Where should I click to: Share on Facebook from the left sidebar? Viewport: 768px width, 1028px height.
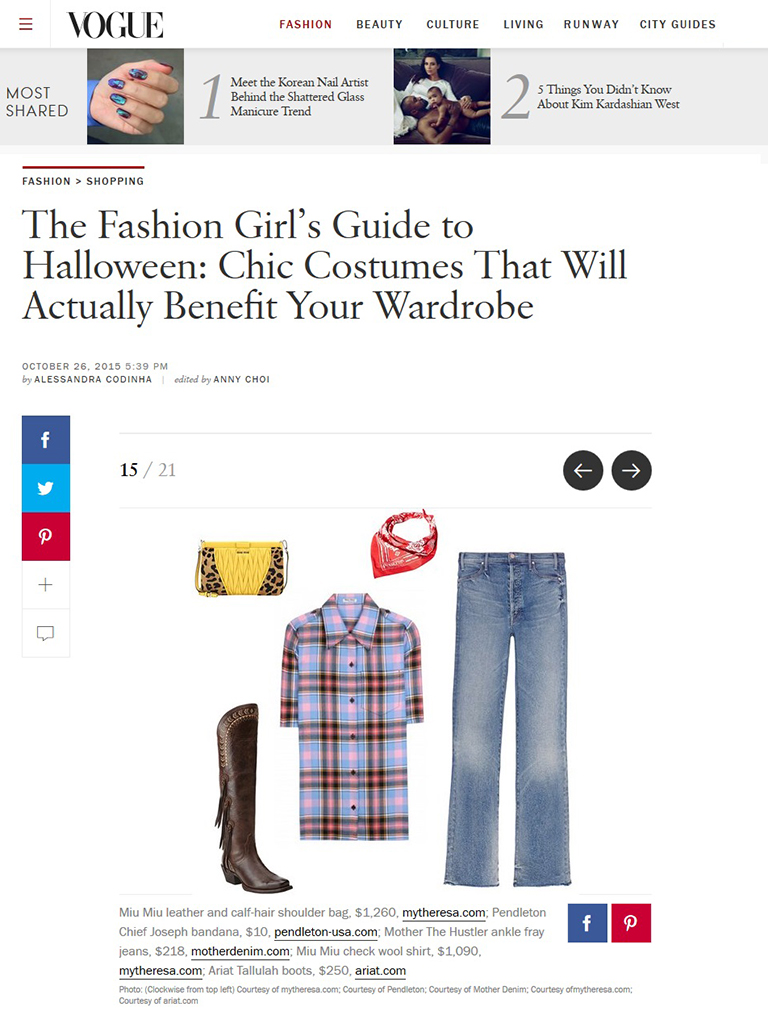click(45, 440)
